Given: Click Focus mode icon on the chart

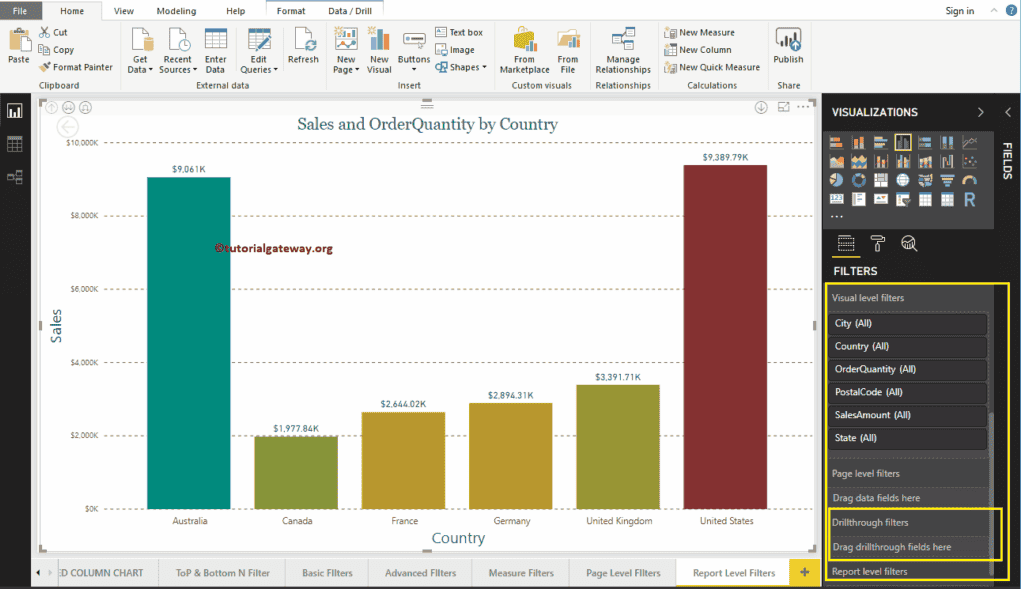Looking at the screenshot, I should pos(784,107).
